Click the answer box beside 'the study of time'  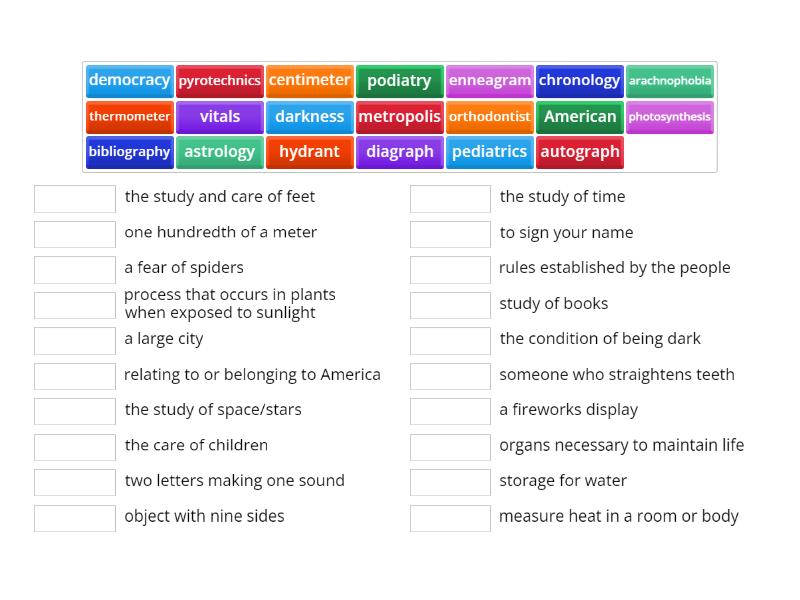click(x=449, y=198)
